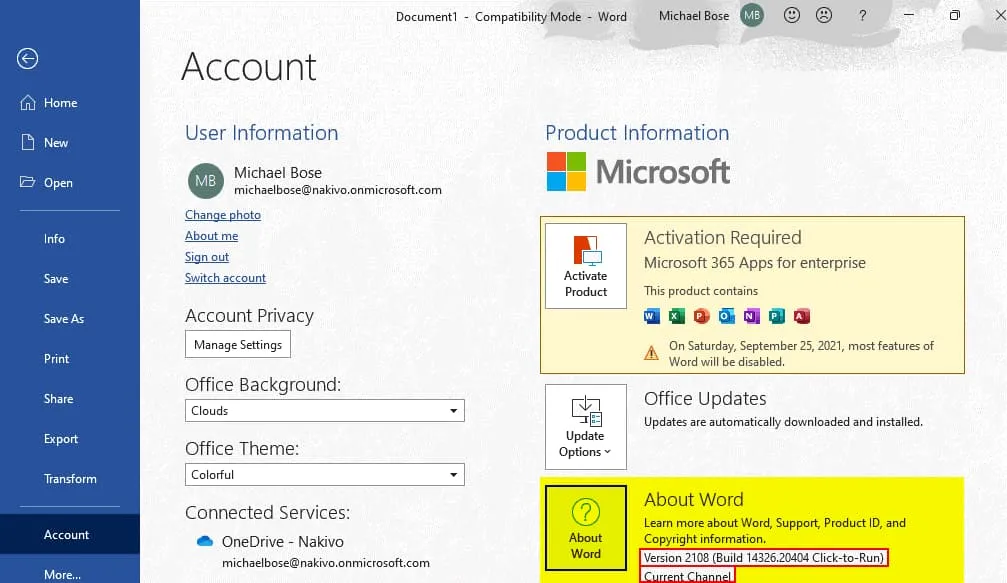Click the Switch account link
Image resolution: width=1007 pixels, height=583 pixels.
click(225, 278)
